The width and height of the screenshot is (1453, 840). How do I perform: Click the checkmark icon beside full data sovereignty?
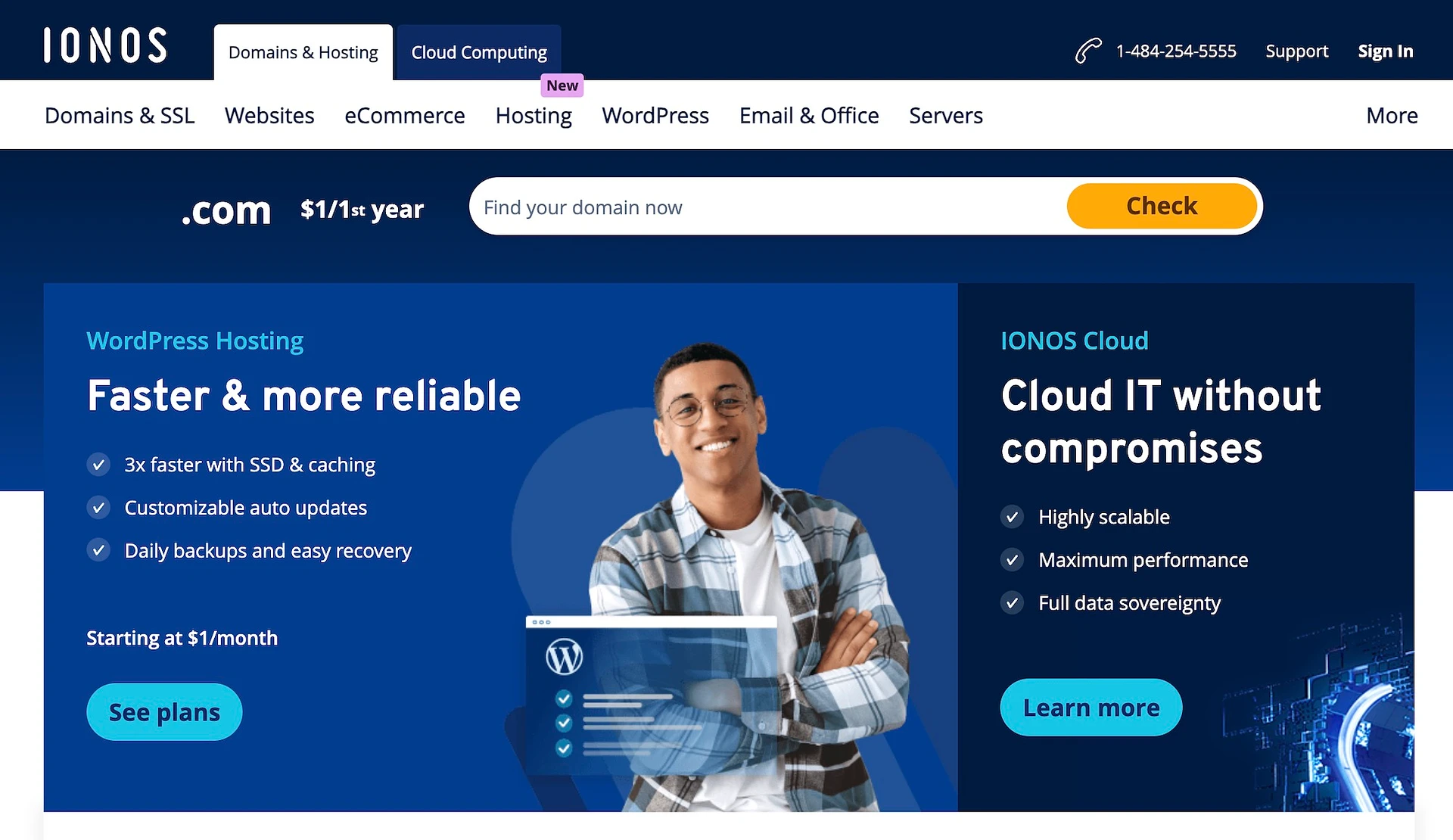coord(1013,602)
